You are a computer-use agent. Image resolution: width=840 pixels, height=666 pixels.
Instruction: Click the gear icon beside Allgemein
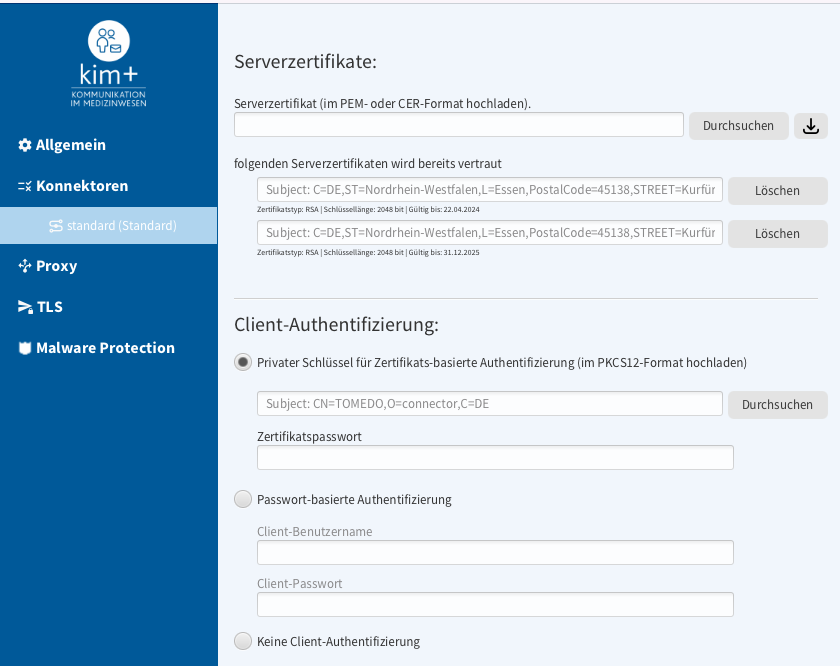[x=25, y=145]
